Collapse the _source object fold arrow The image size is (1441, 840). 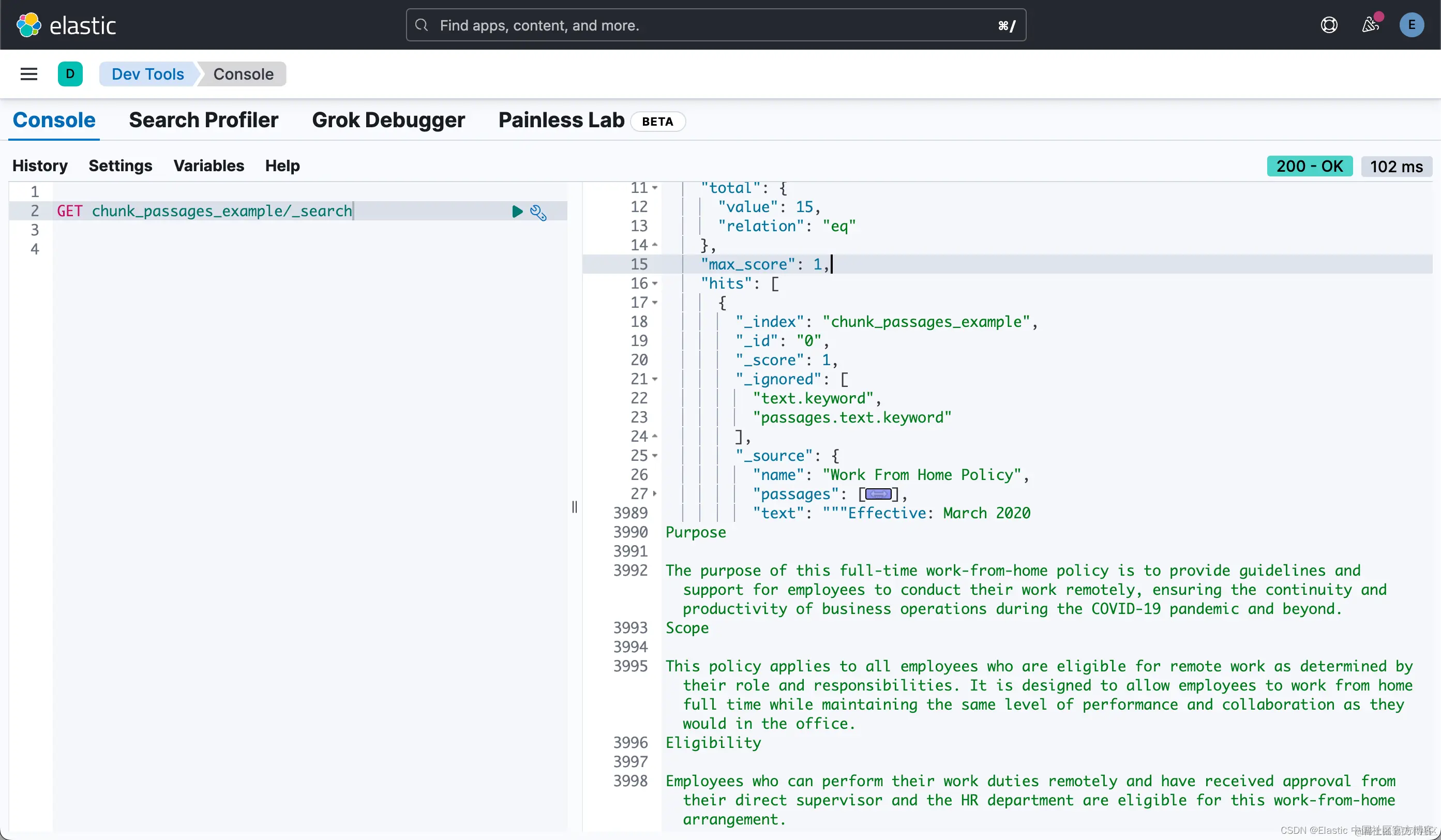[x=655, y=456]
